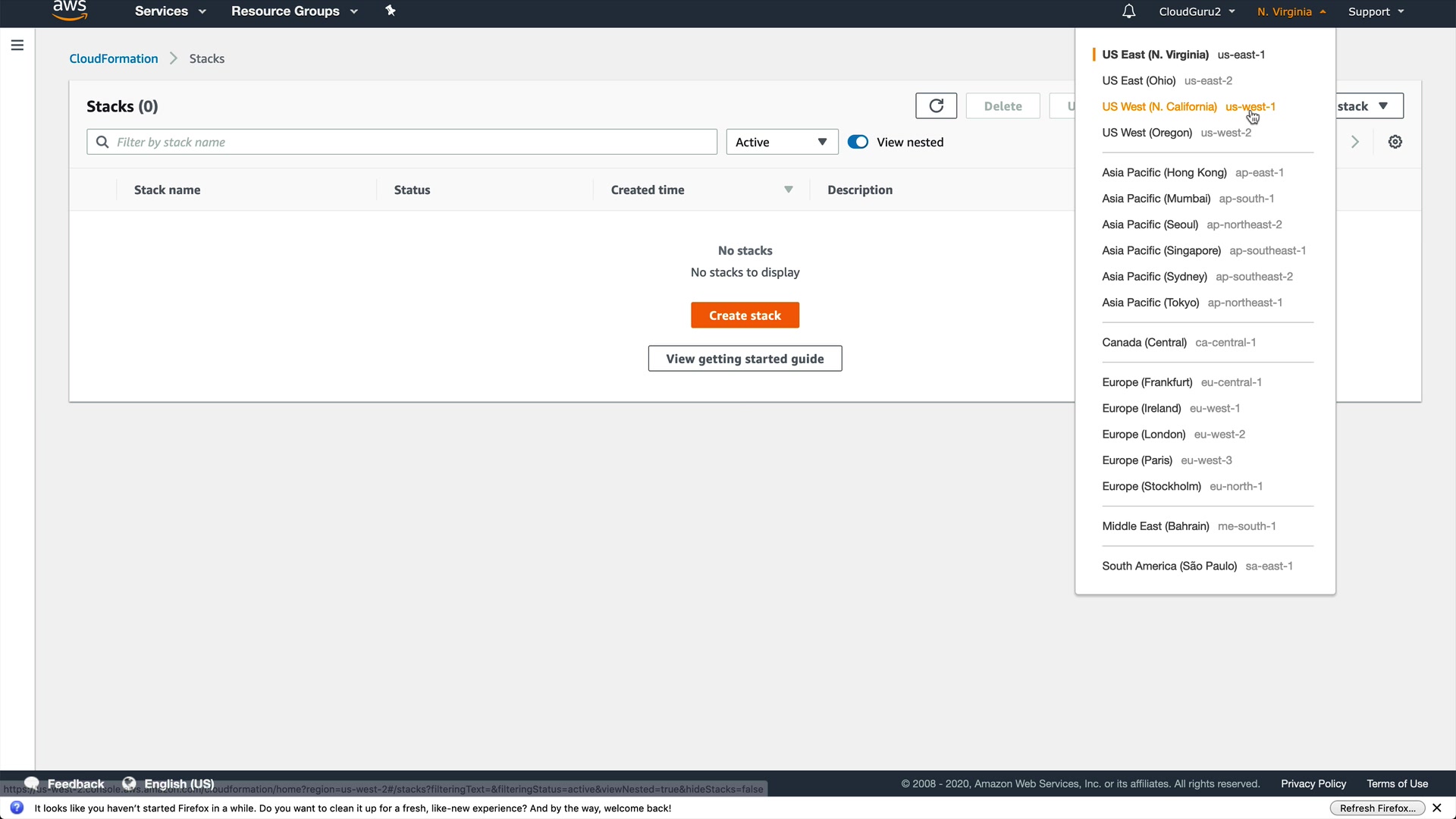Image resolution: width=1456 pixels, height=819 pixels.
Task: Open the notifications bell
Action: pos(1128,11)
